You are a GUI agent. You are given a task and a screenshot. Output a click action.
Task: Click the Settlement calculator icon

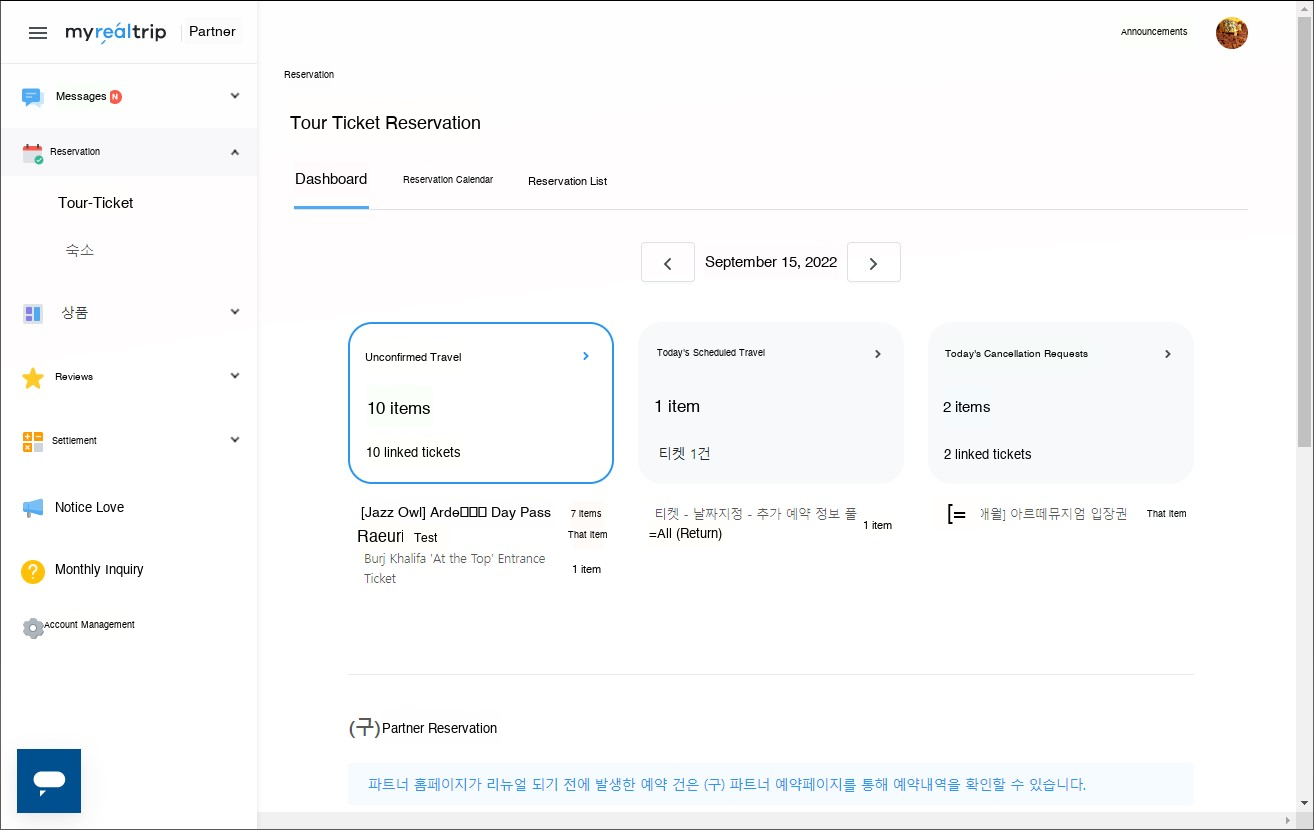pos(33,441)
